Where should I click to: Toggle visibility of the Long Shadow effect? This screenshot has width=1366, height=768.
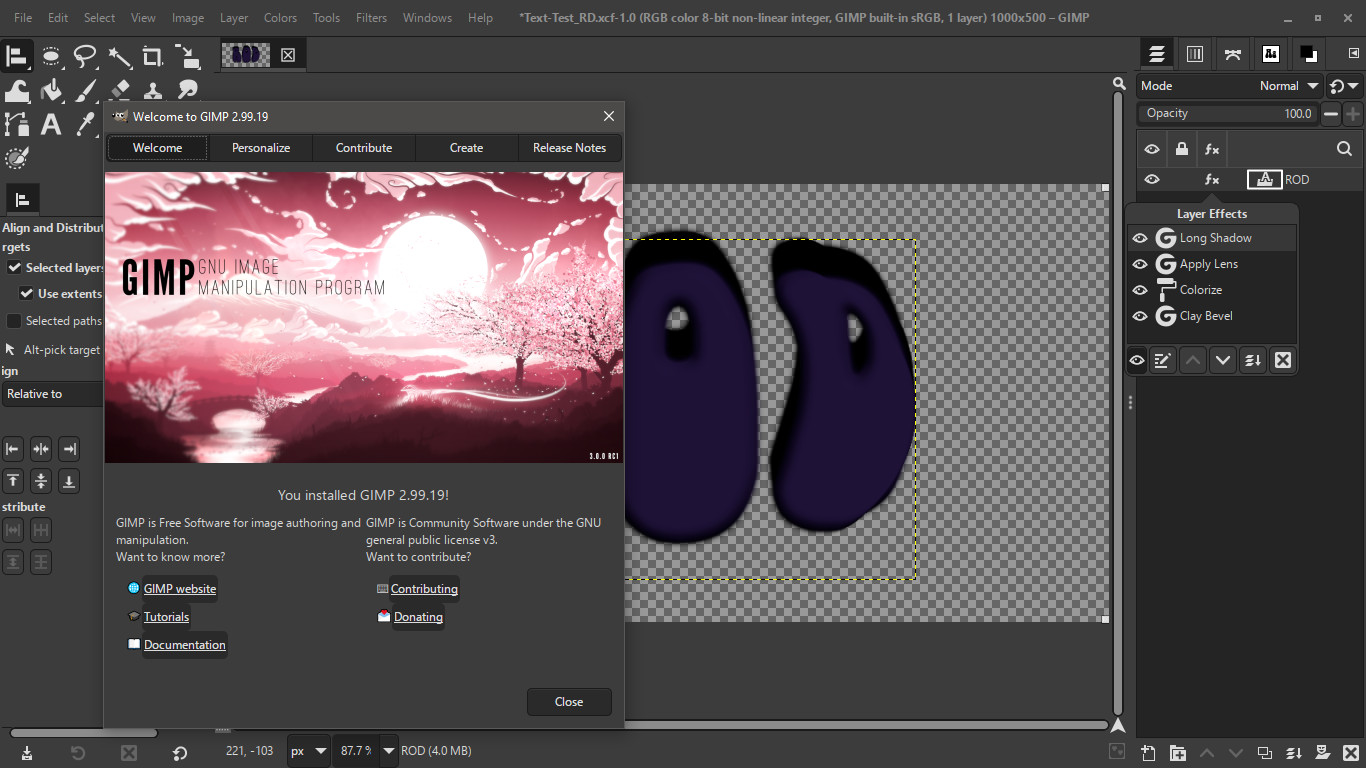(1140, 238)
